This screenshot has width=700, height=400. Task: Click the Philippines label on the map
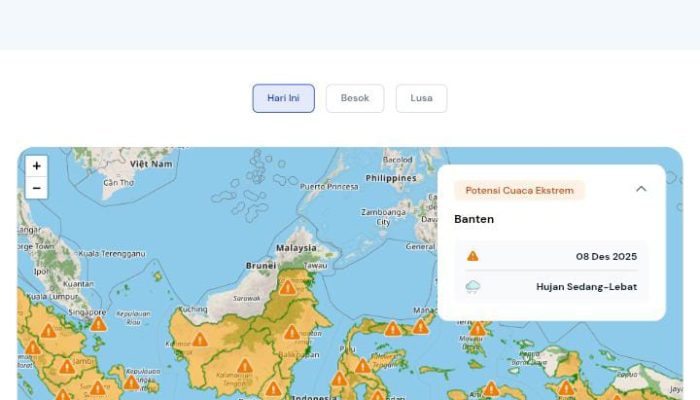click(x=391, y=178)
